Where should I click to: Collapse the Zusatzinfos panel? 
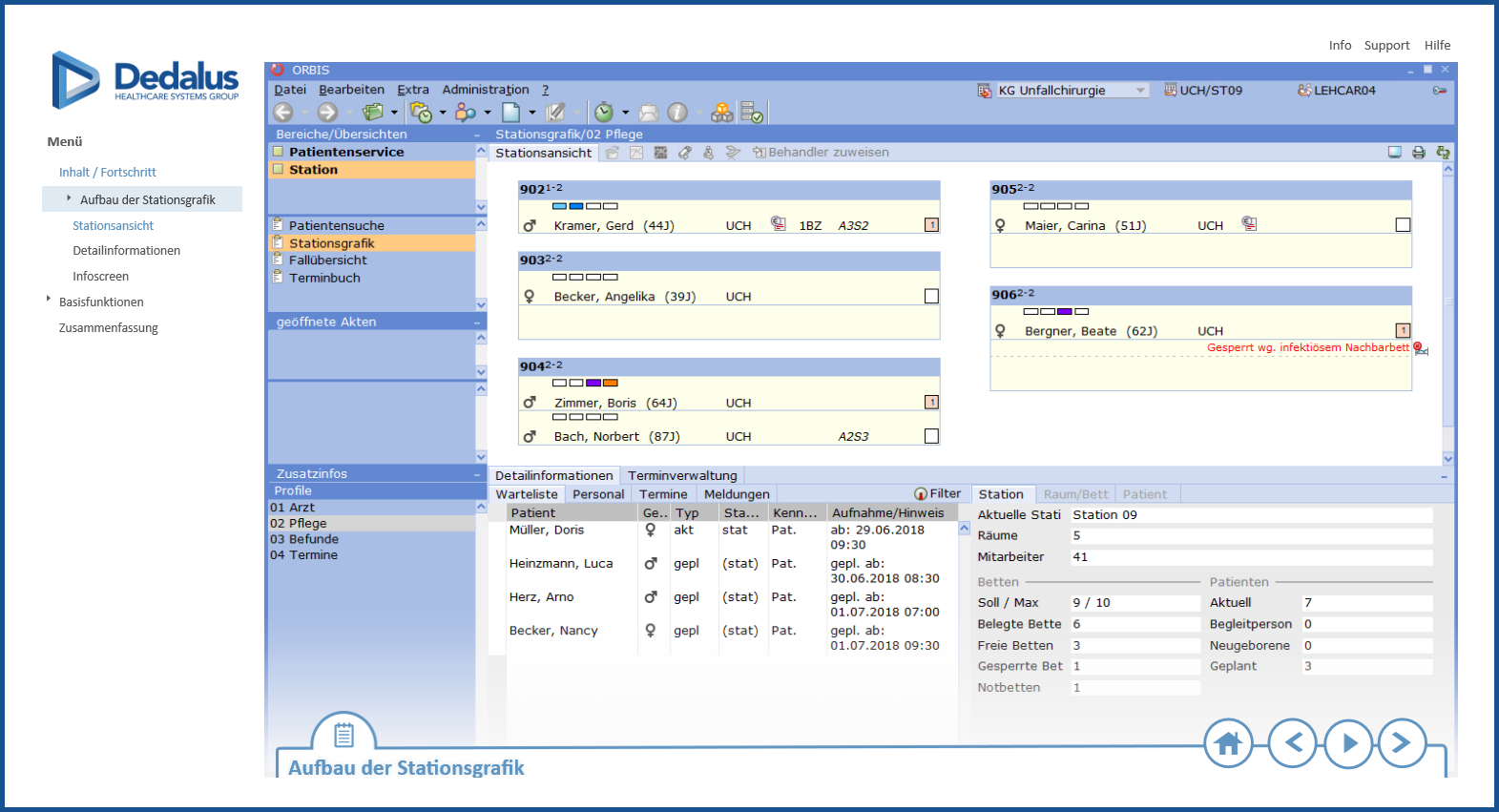click(477, 474)
